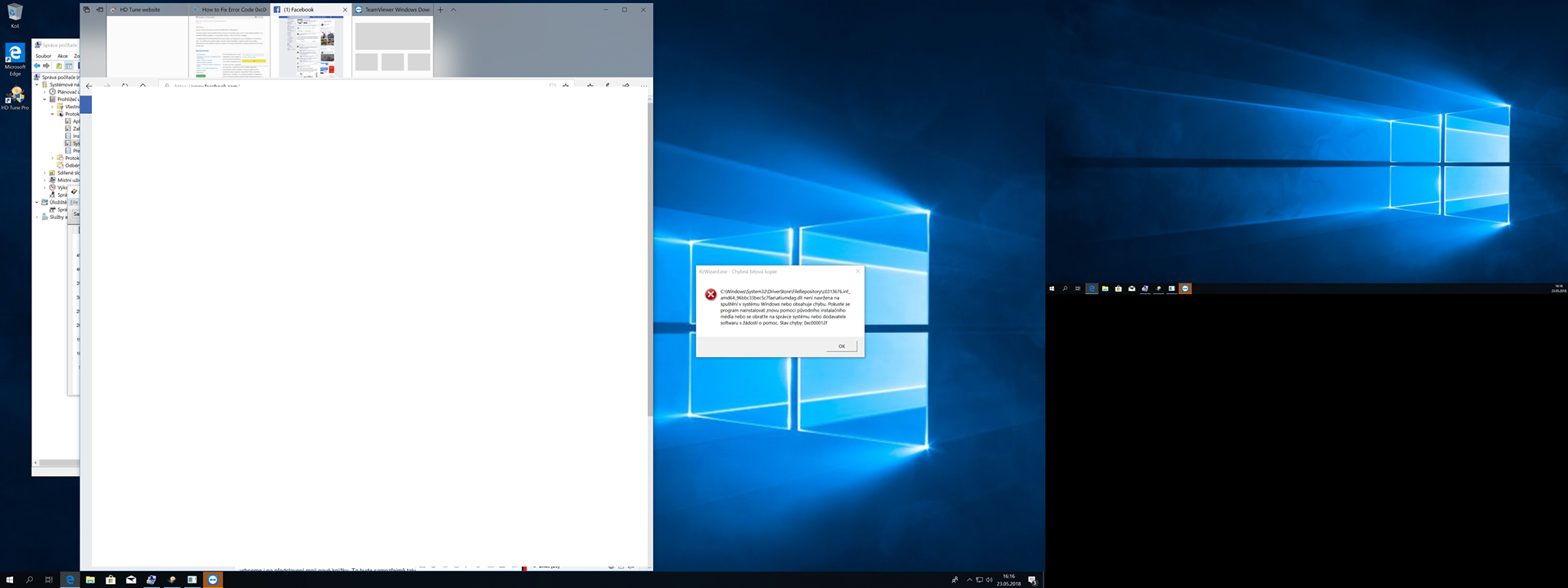Open the Akce menu in Správa počítače

tap(63, 56)
